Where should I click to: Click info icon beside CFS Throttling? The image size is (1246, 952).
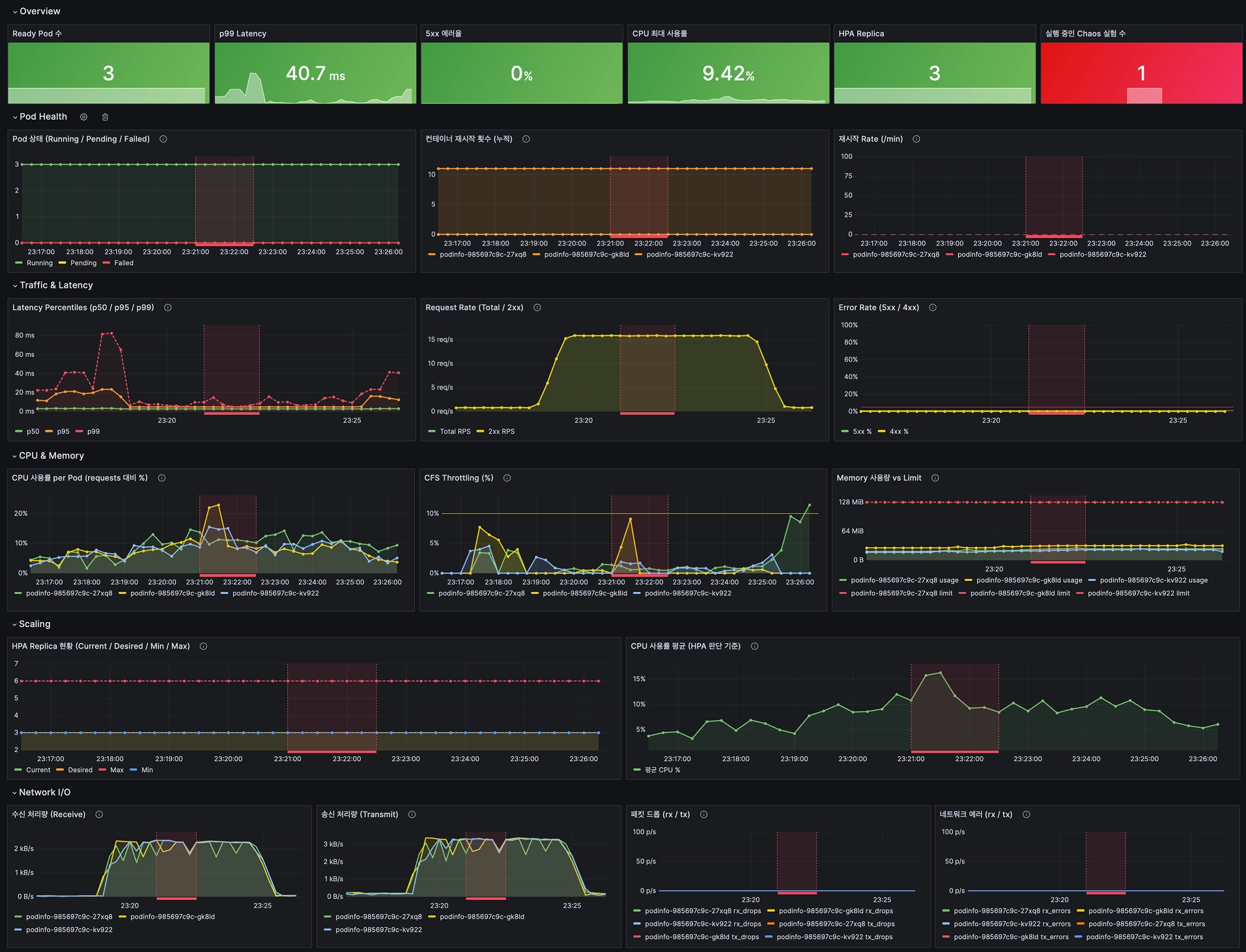(x=507, y=478)
